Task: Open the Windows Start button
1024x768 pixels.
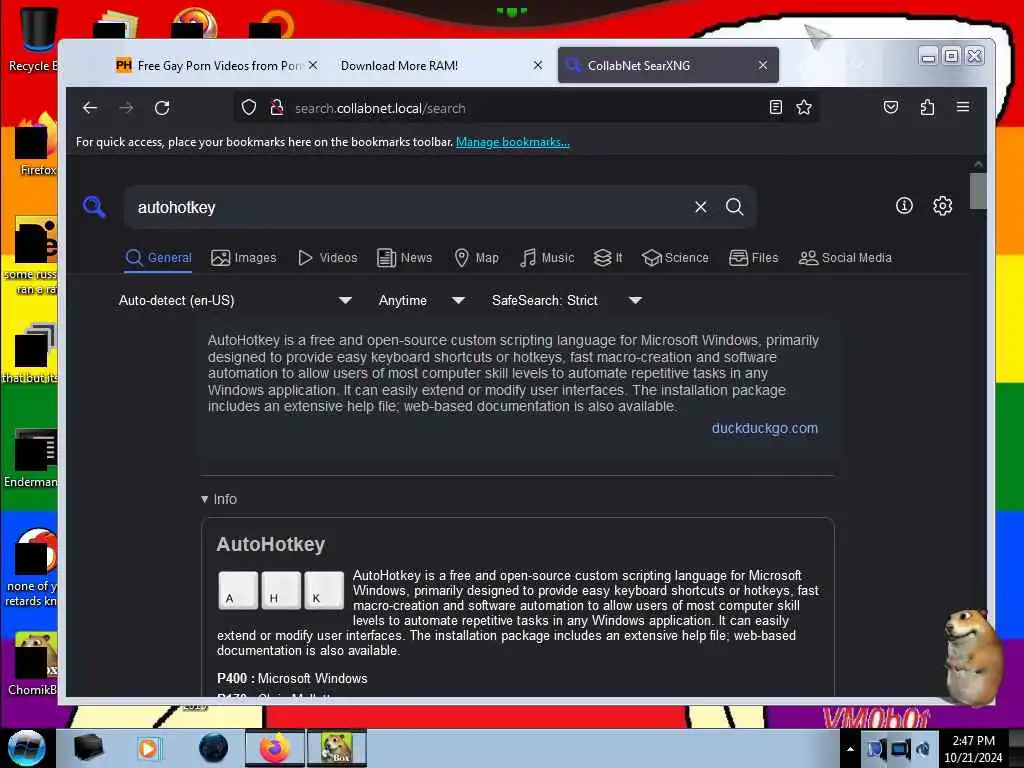Action: pyautogui.click(x=26, y=748)
